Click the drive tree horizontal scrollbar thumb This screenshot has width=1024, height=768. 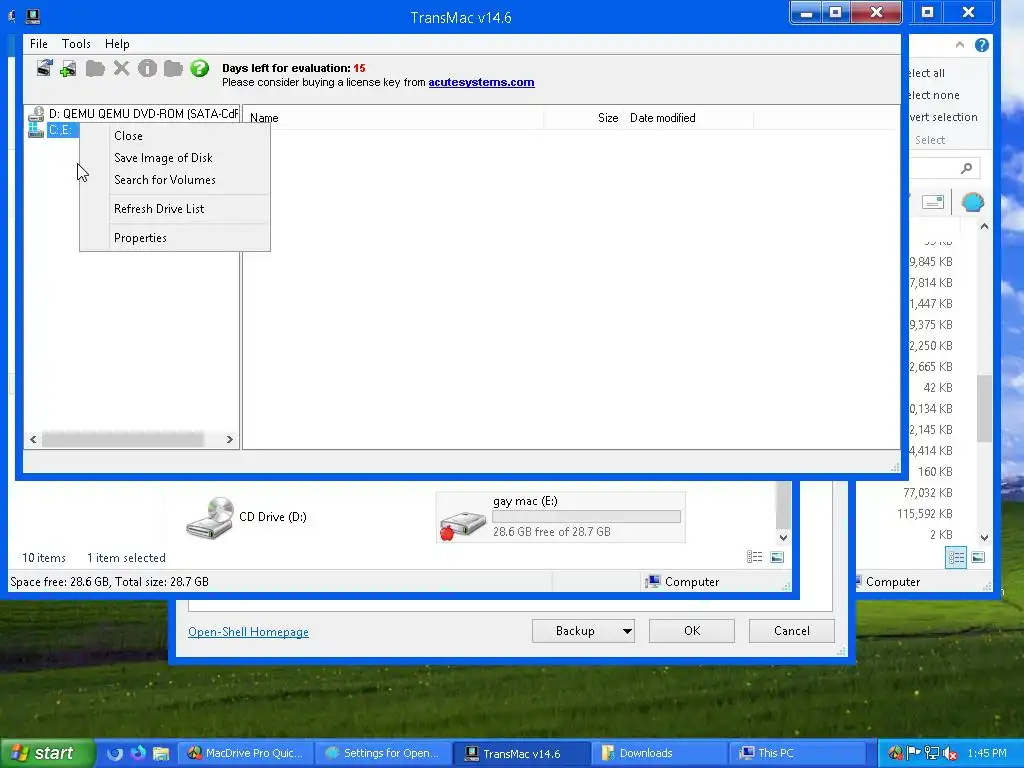(123, 440)
